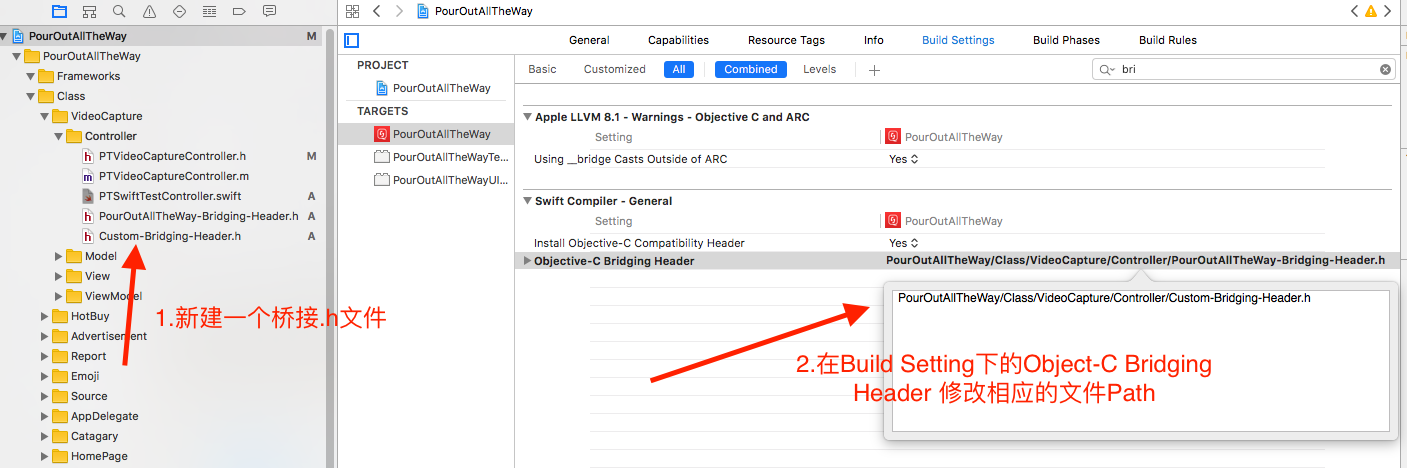Switch to the Build Phases tab
Image resolution: width=1407 pixels, height=468 pixels.
pos(1066,40)
